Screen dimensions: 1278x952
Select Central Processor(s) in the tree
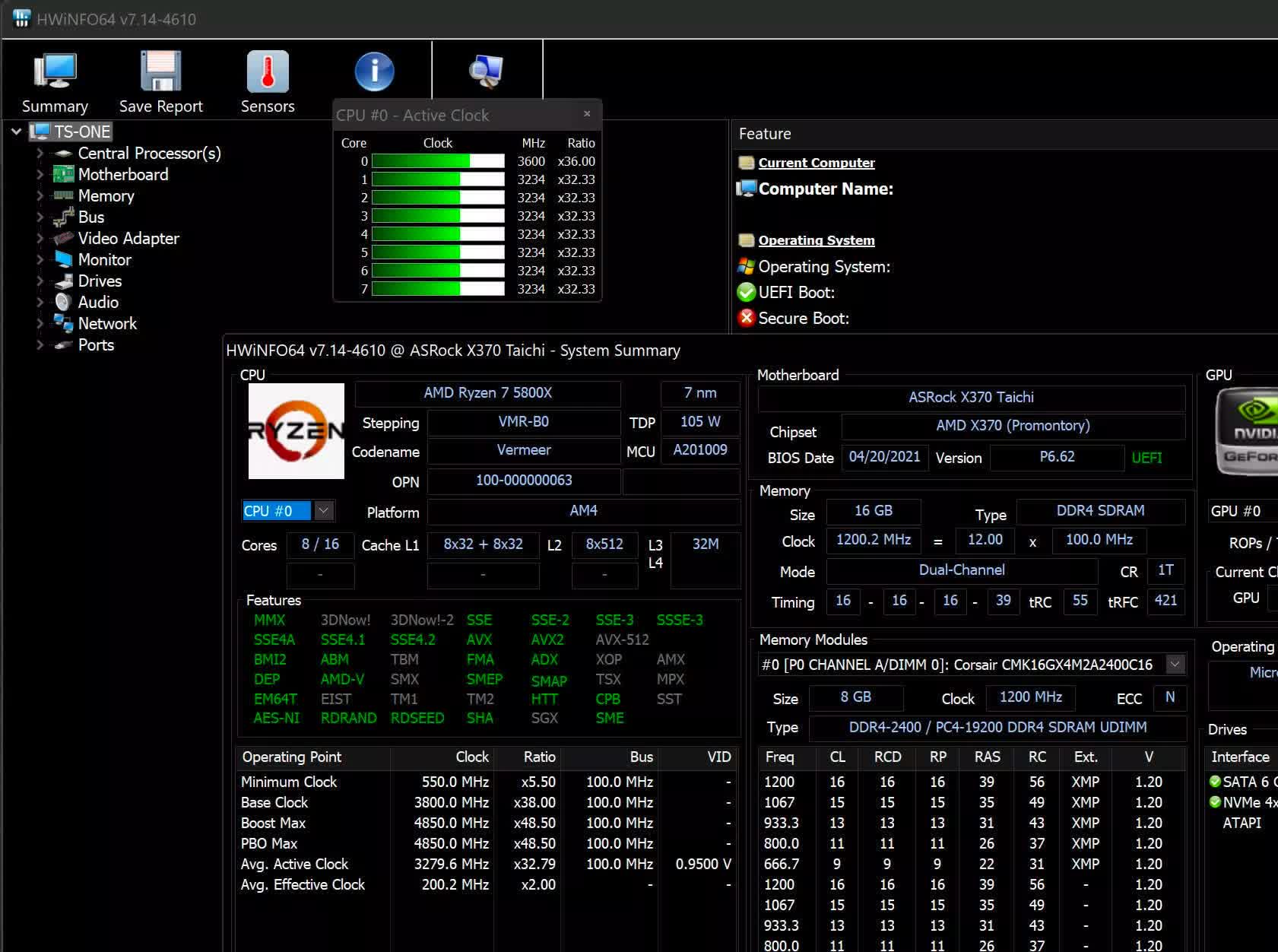pyautogui.click(x=149, y=153)
